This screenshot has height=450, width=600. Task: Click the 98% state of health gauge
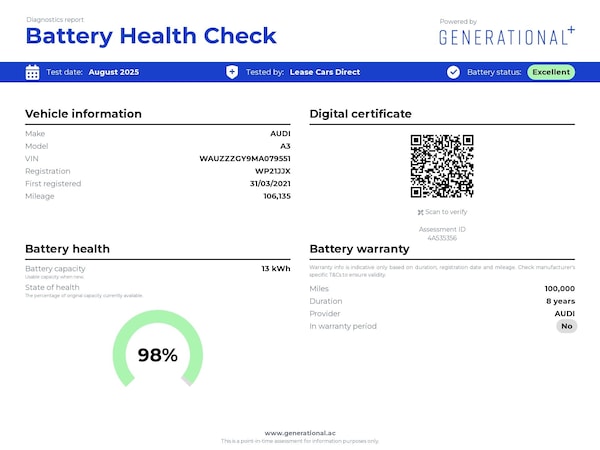[x=158, y=354]
